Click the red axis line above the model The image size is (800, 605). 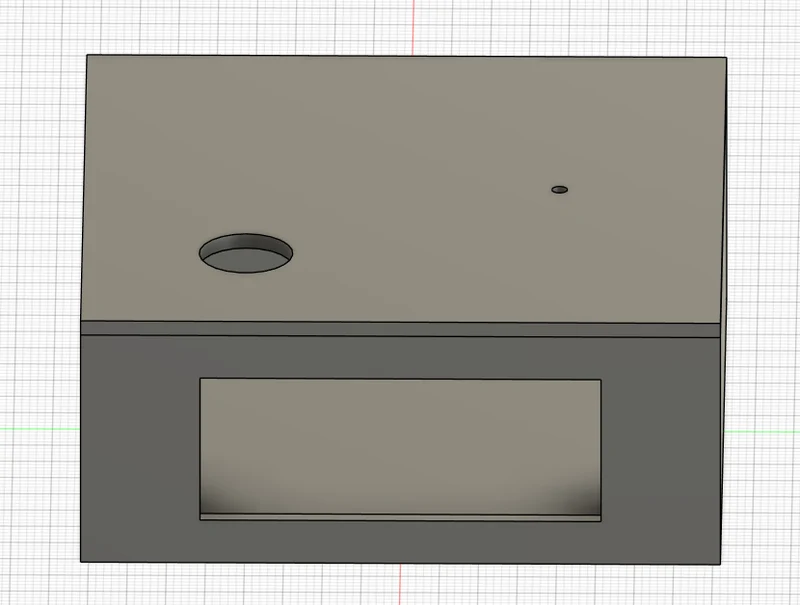tap(414, 28)
